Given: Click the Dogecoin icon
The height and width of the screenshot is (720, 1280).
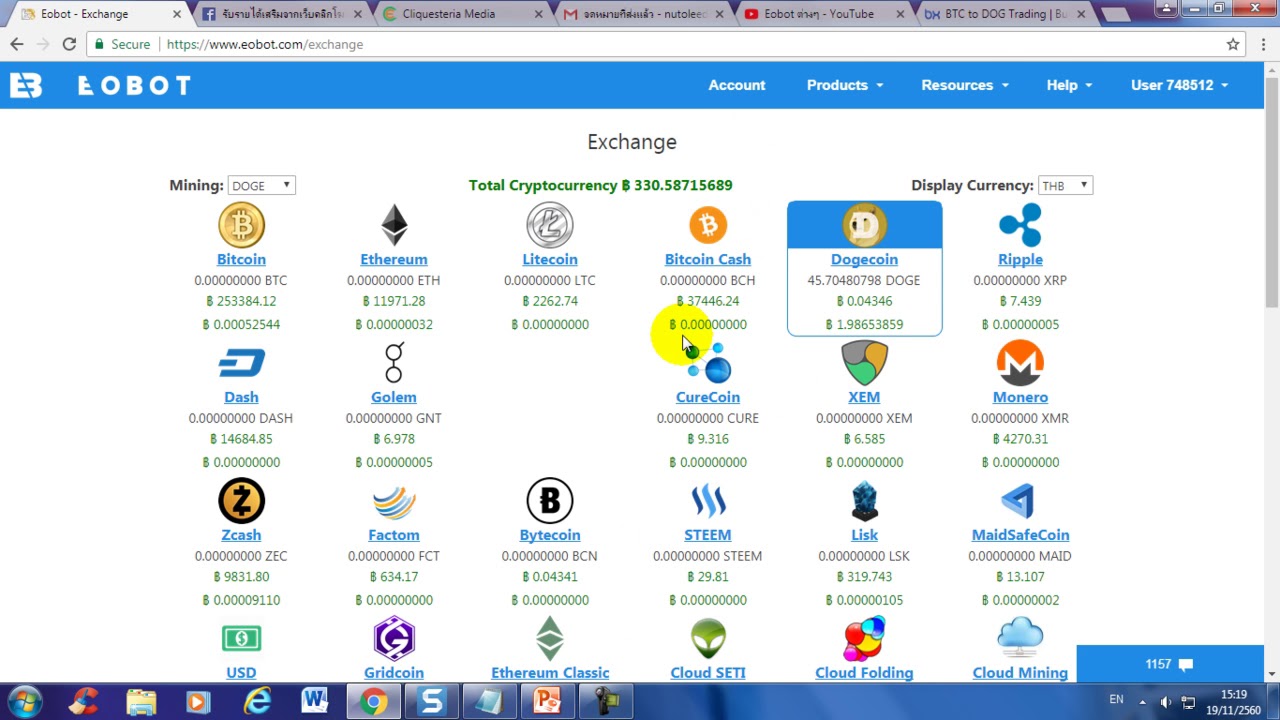Looking at the screenshot, I should point(864,225).
